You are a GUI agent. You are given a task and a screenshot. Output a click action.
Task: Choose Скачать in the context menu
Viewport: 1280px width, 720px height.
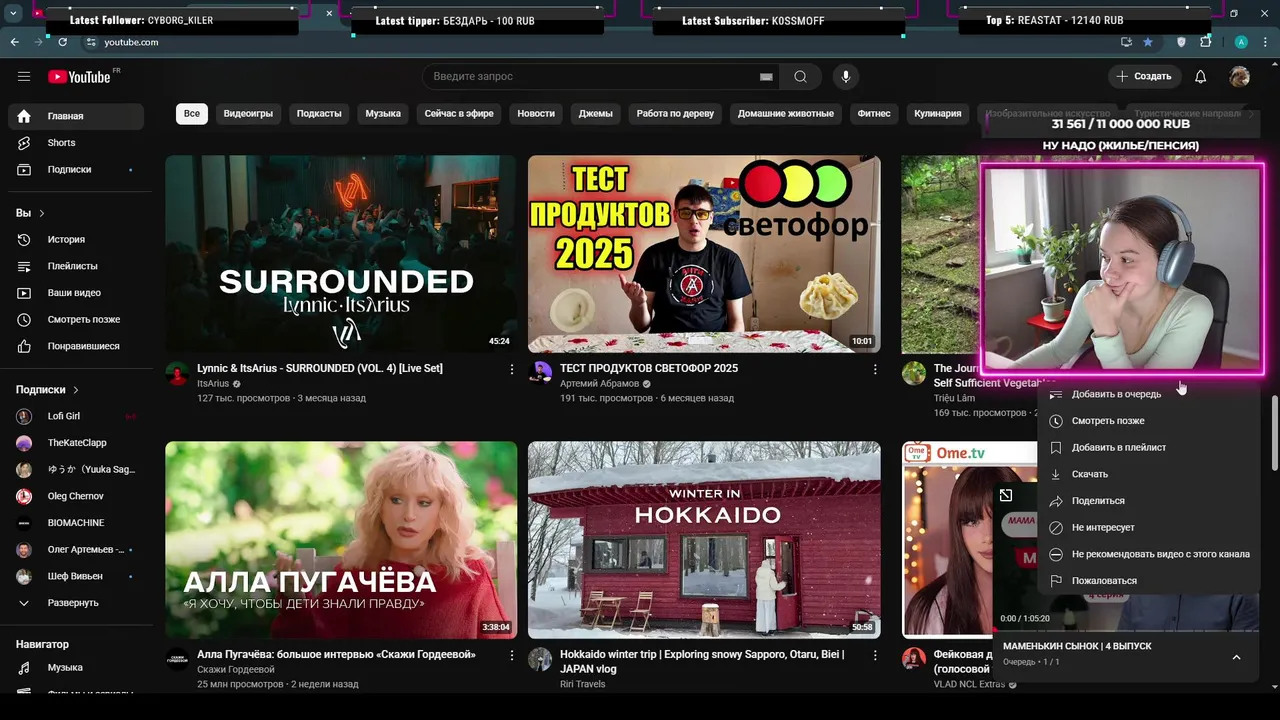point(1150,474)
